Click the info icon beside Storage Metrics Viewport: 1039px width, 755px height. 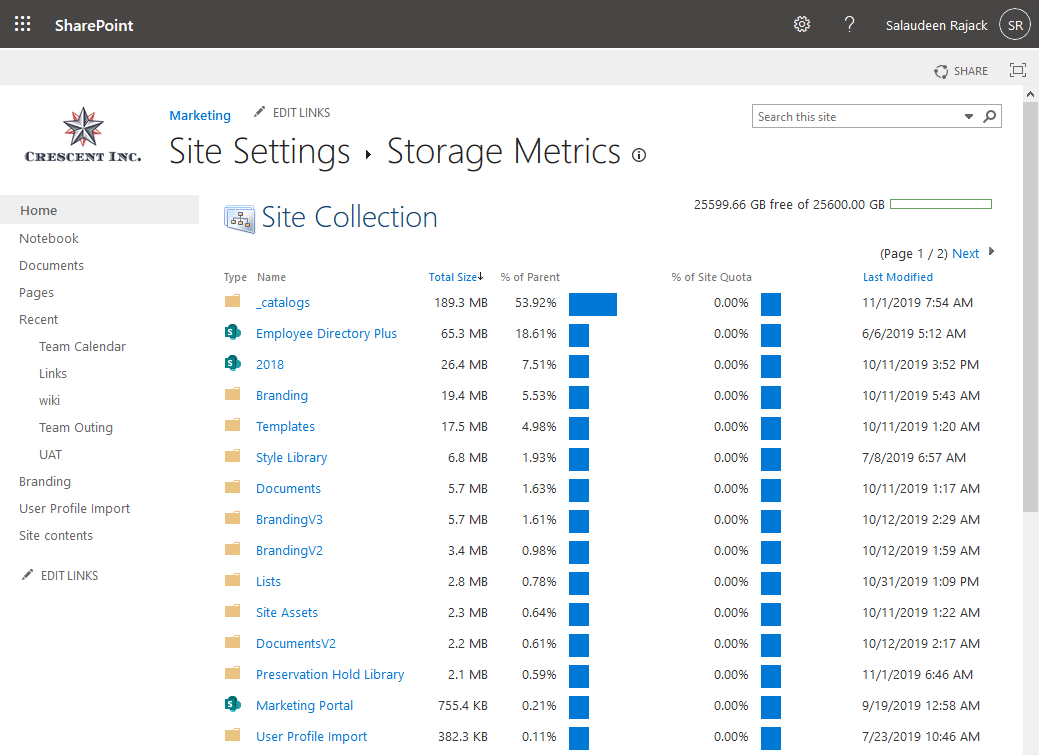click(639, 155)
